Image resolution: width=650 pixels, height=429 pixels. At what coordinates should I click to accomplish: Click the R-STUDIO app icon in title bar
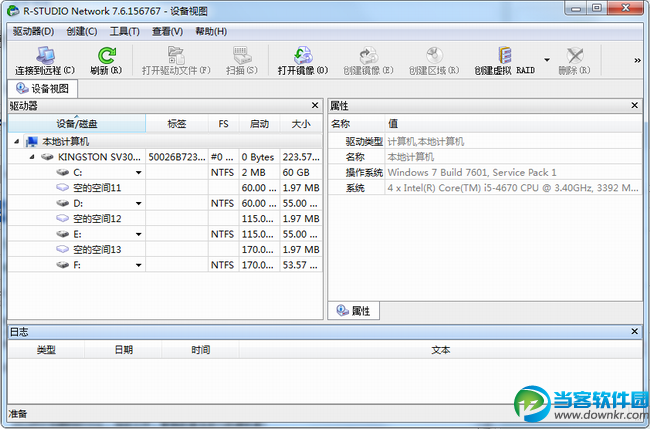[13, 11]
